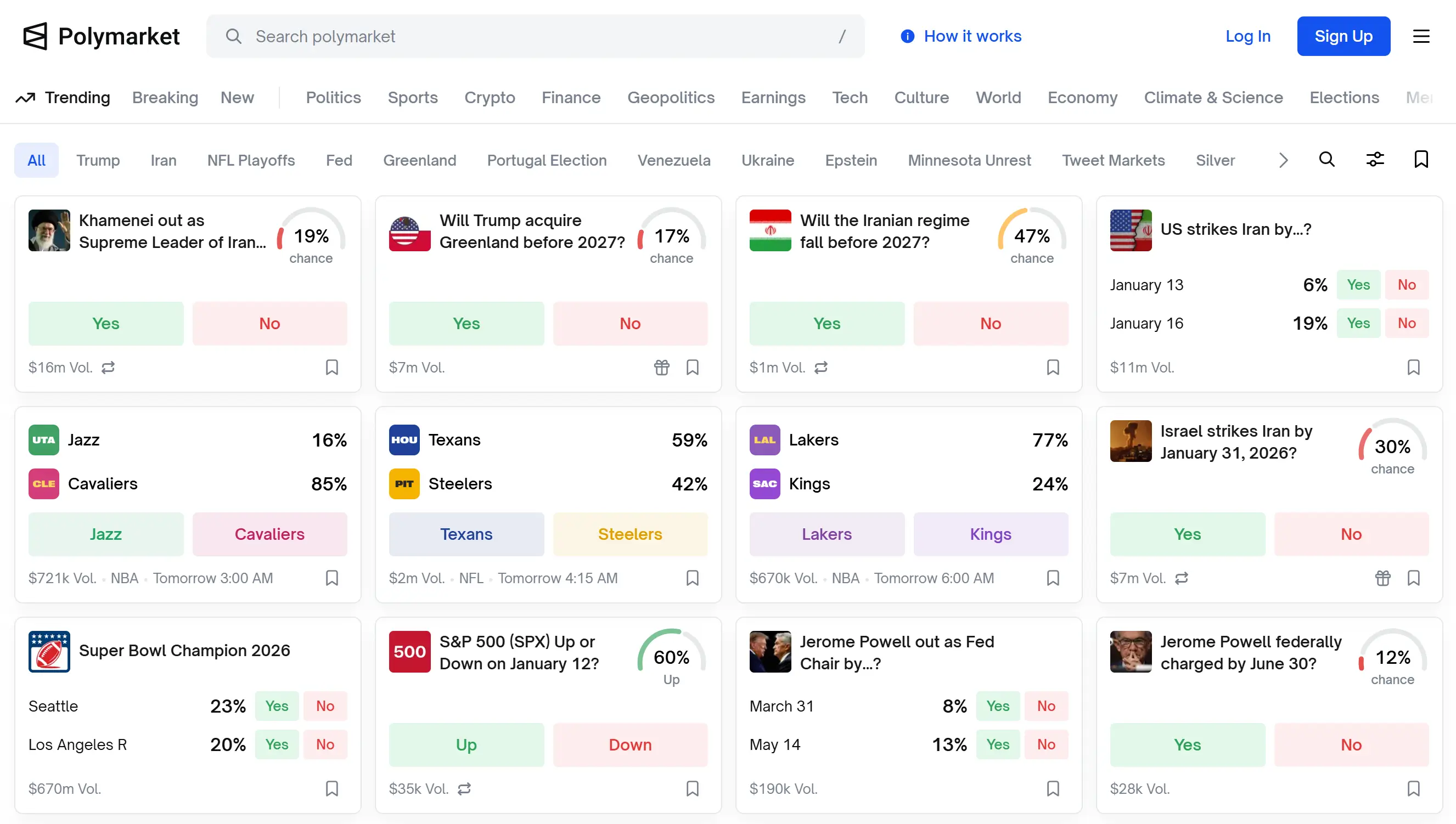Open the Geopolitics category tab

click(x=671, y=97)
